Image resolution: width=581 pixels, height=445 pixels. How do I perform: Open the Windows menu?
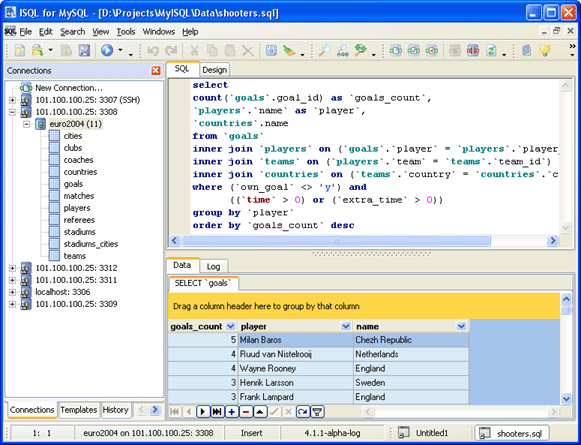coord(159,32)
